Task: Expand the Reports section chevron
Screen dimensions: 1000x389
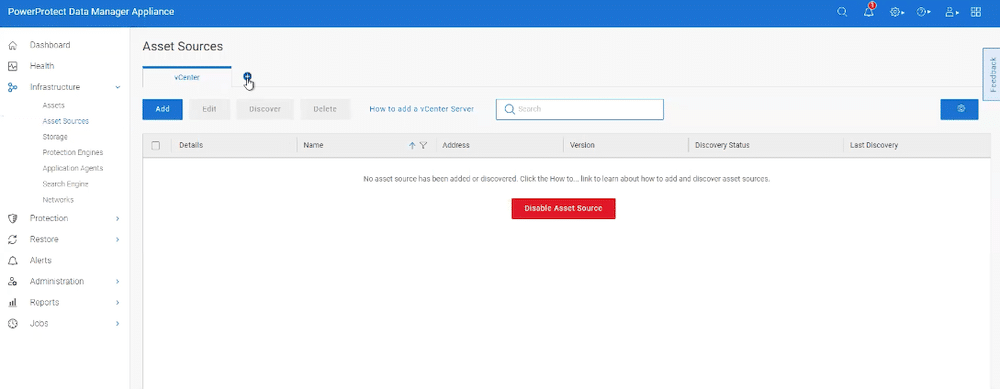Action: coord(117,303)
